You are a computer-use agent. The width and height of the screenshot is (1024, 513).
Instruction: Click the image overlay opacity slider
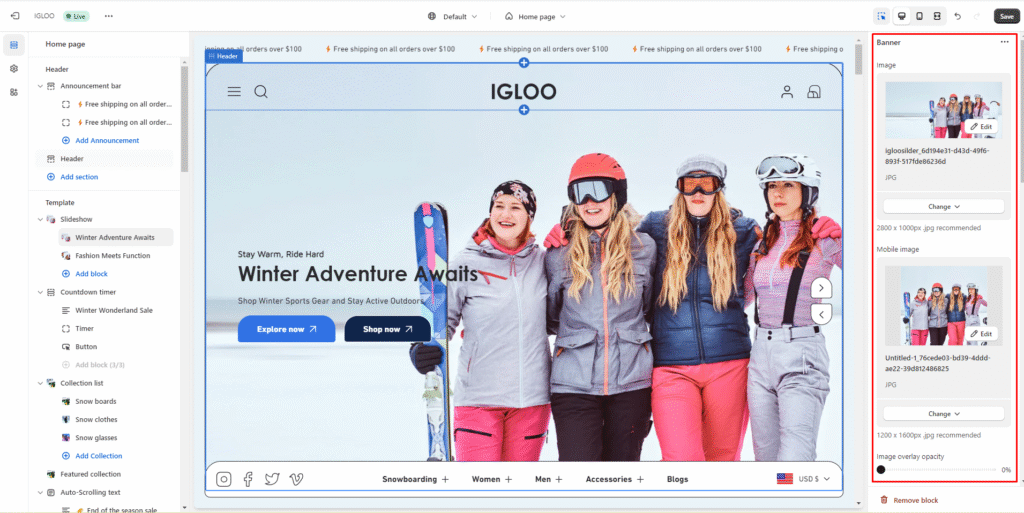pos(937,469)
